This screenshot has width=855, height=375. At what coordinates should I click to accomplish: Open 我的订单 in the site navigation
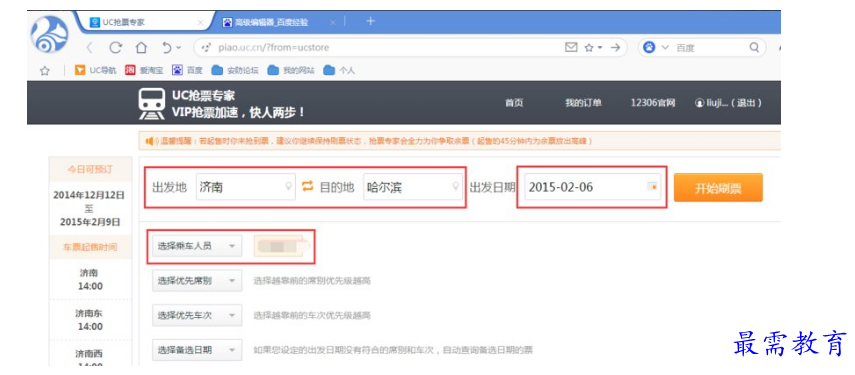(583, 103)
